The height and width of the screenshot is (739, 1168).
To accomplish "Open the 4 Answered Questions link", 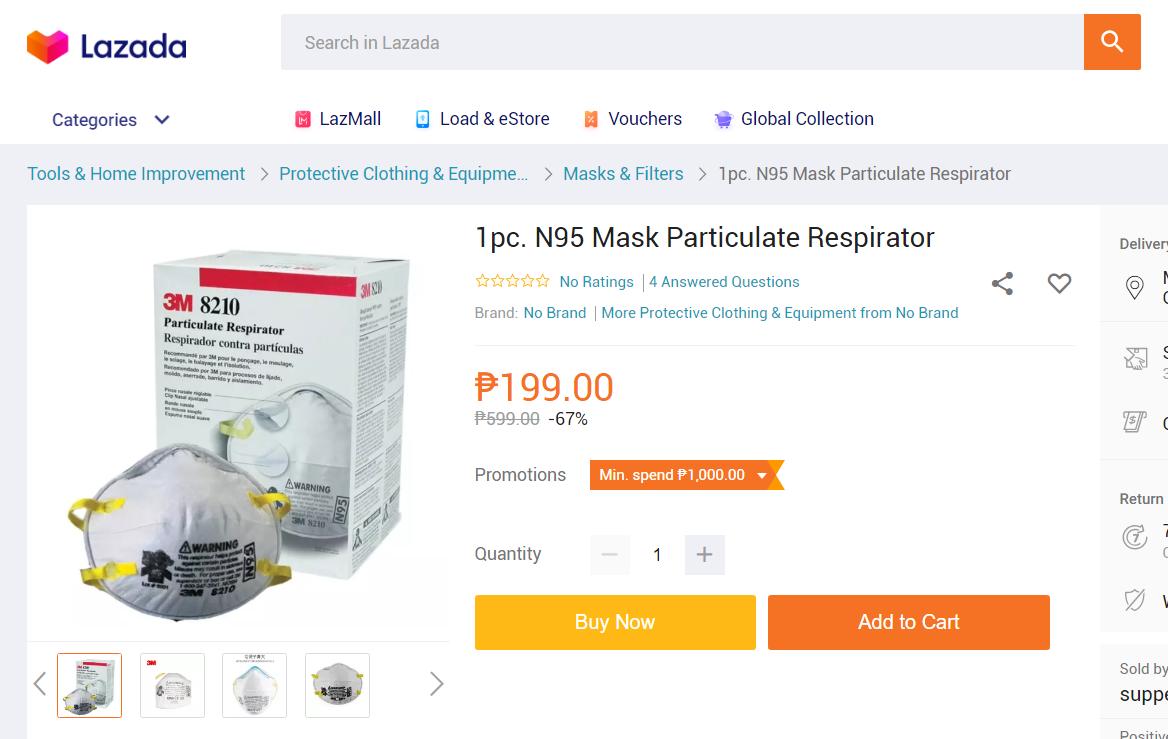I will [724, 282].
